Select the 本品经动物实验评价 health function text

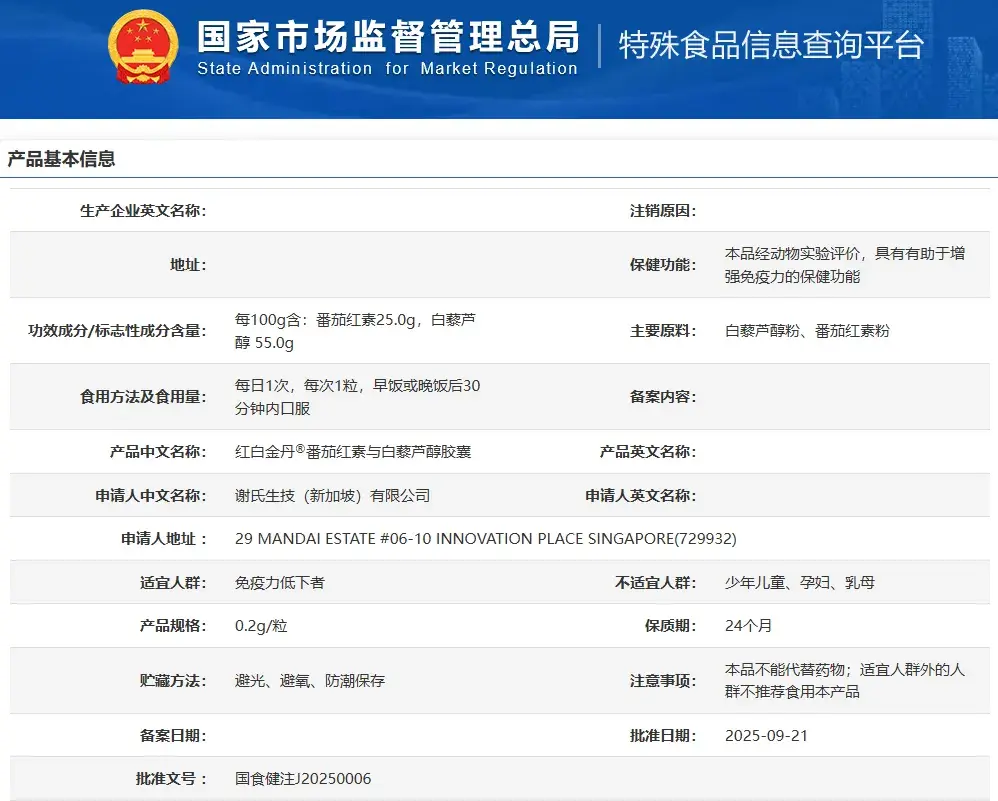[x=845, y=265]
